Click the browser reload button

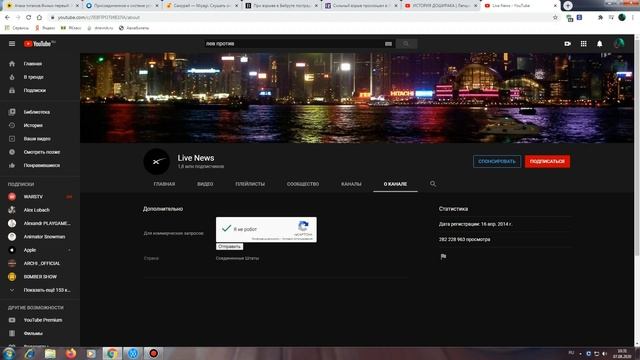[29, 18]
